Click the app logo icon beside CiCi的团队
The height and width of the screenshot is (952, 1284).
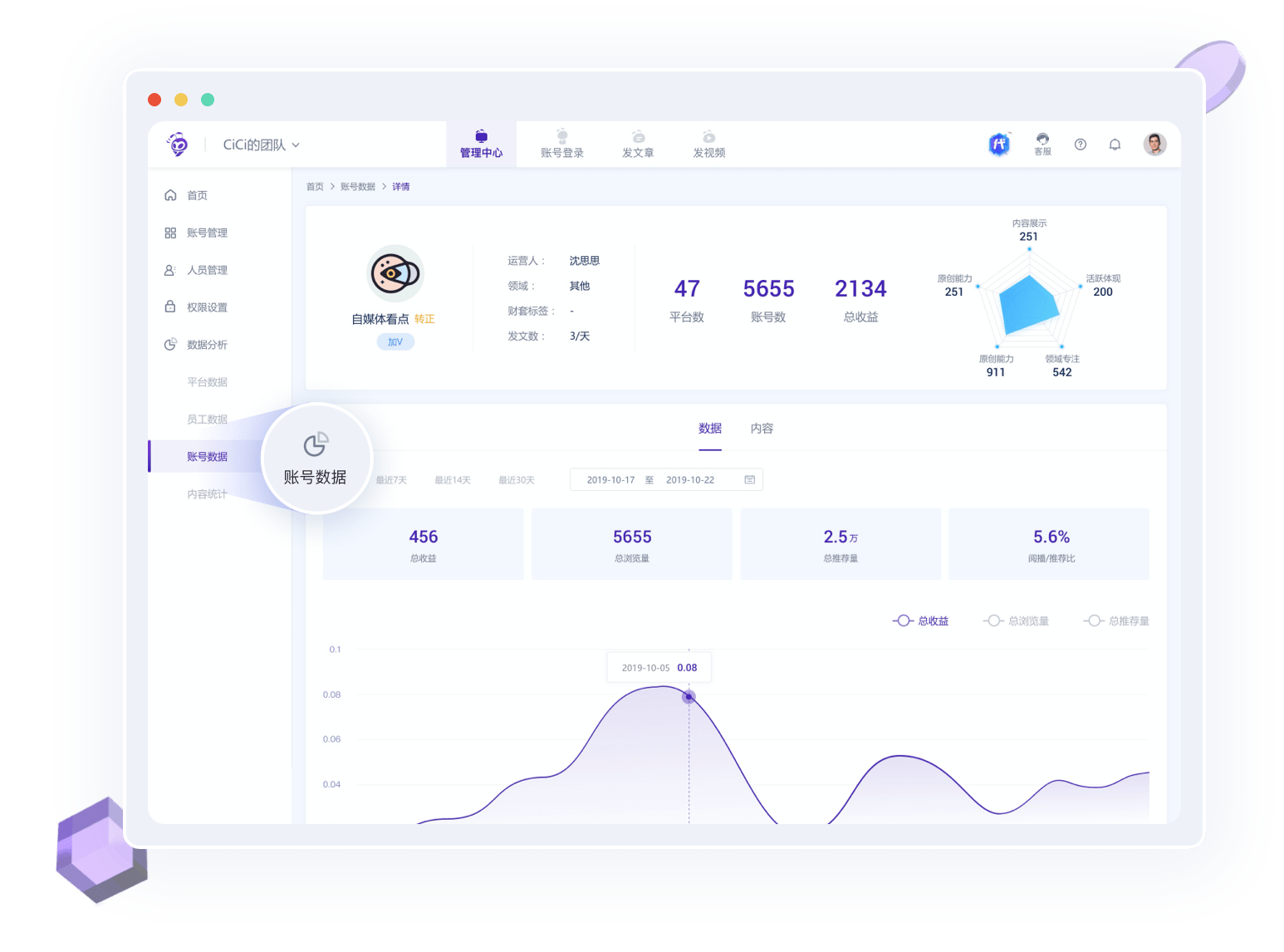tap(178, 144)
